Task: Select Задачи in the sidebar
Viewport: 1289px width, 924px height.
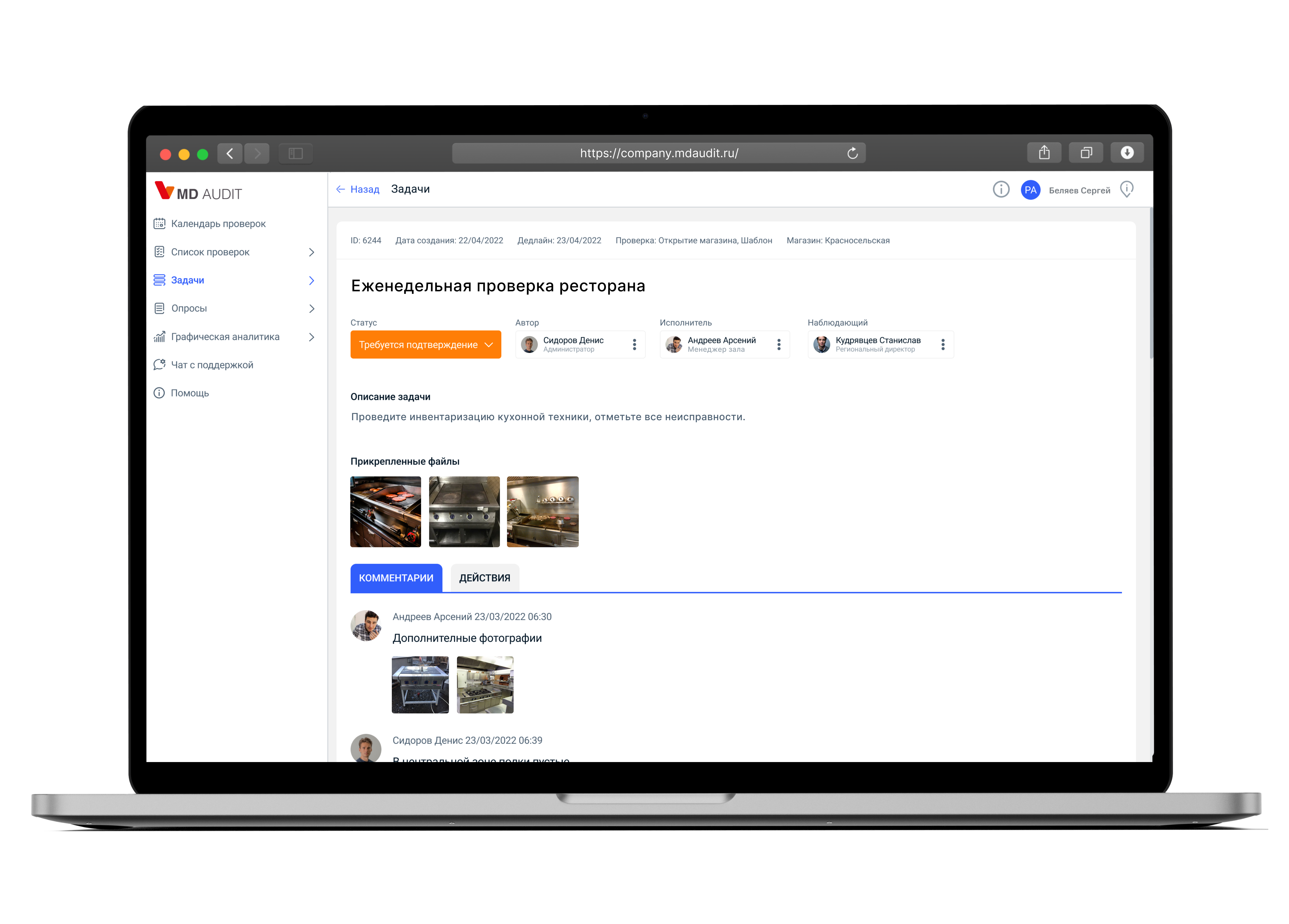Action: click(x=188, y=280)
